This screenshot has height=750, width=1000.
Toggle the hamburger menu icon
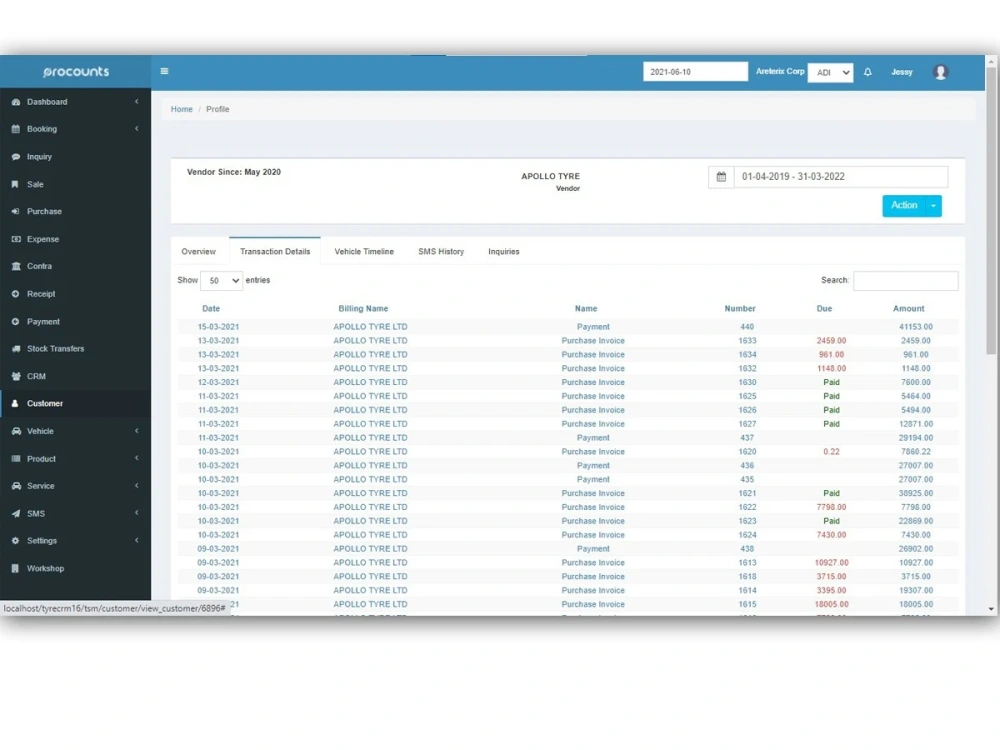(x=165, y=71)
